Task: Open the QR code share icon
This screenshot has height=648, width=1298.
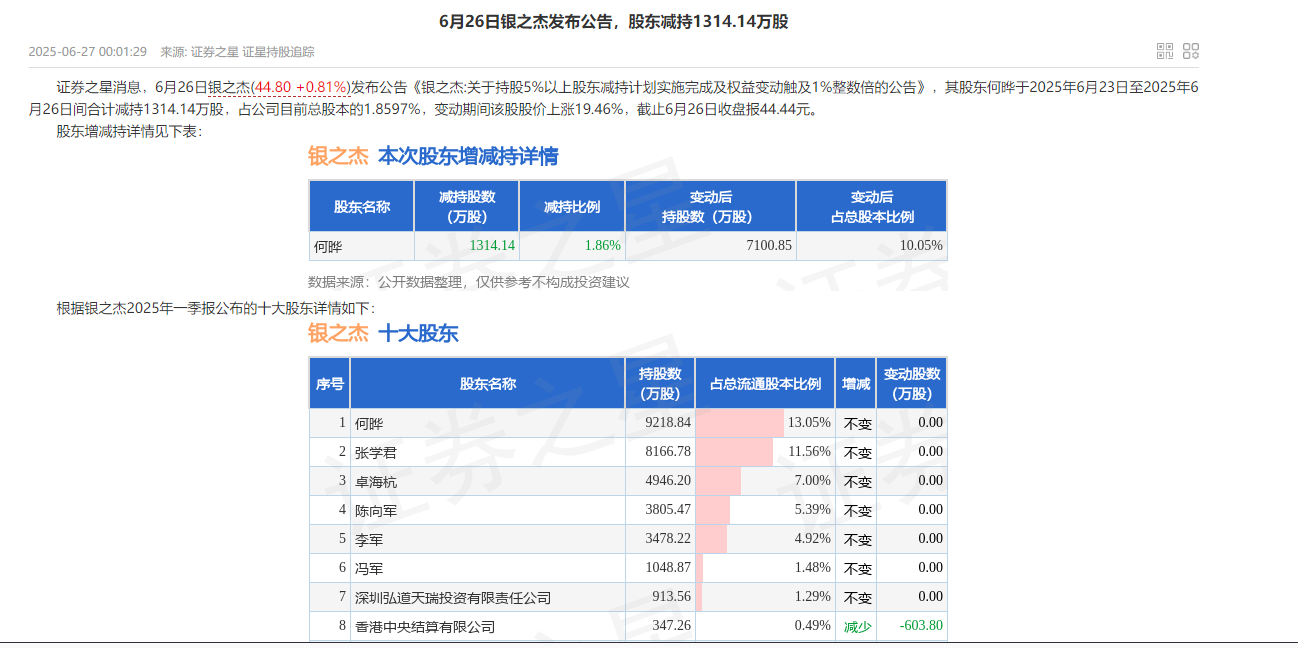Action: click(x=1165, y=51)
